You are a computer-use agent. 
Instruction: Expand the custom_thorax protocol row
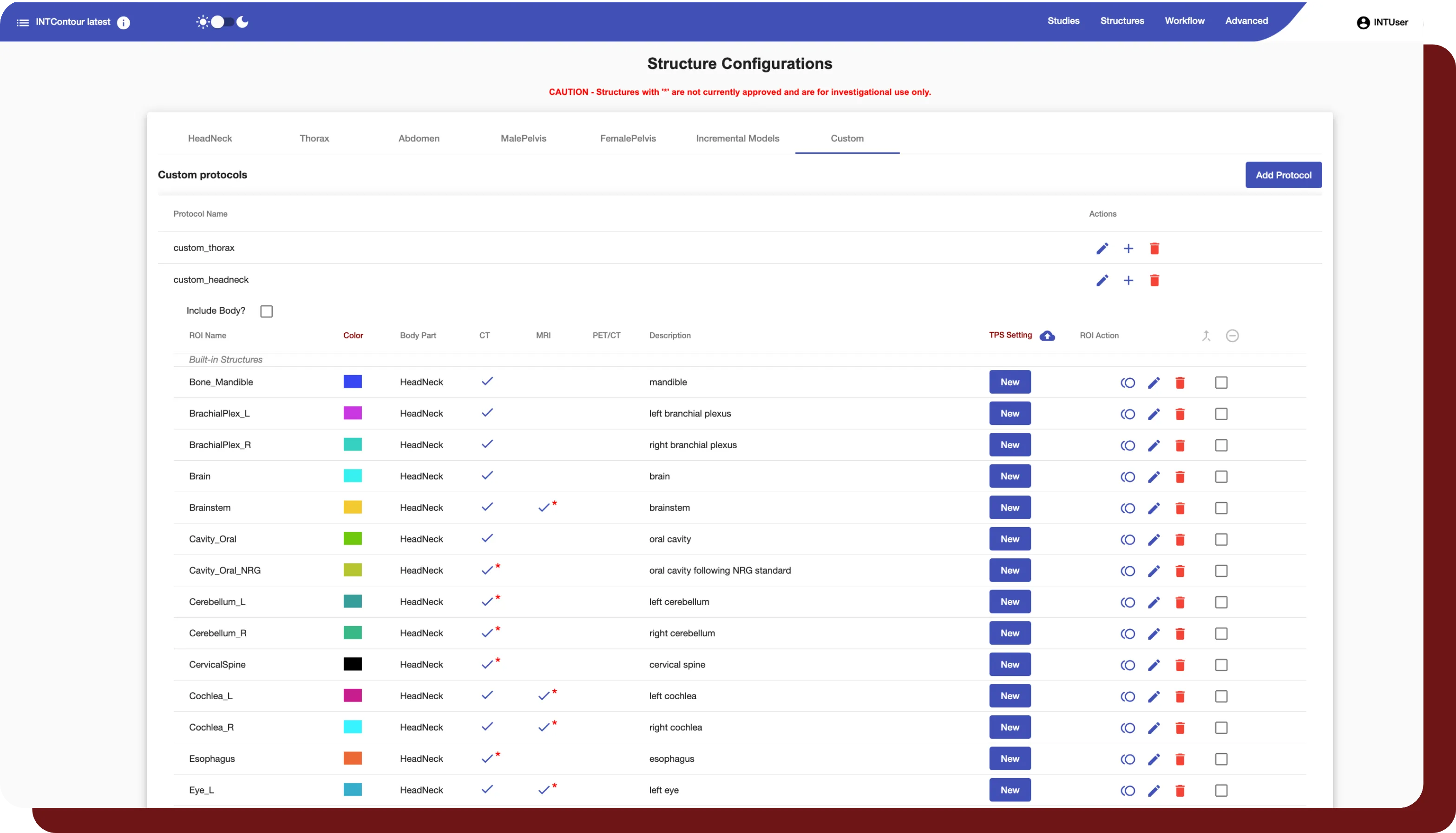[x=204, y=248]
